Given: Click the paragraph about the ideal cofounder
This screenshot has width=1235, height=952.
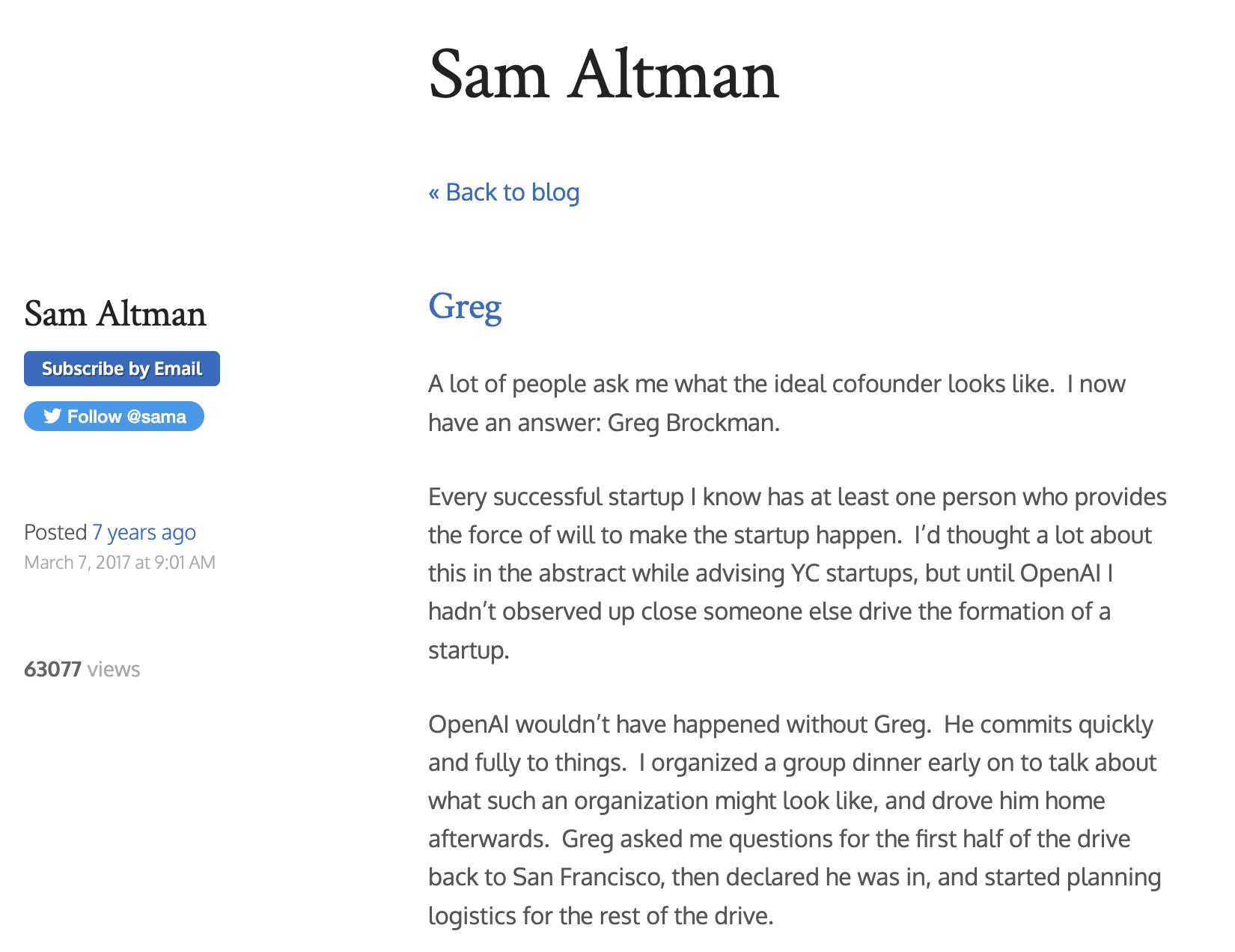Looking at the screenshot, I should [776, 403].
